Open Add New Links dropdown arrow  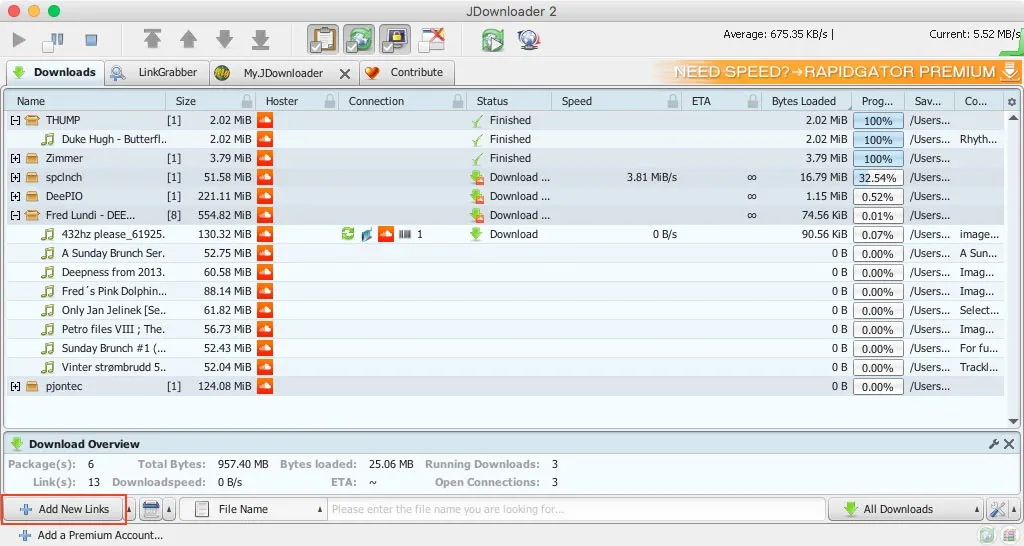[129, 509]
